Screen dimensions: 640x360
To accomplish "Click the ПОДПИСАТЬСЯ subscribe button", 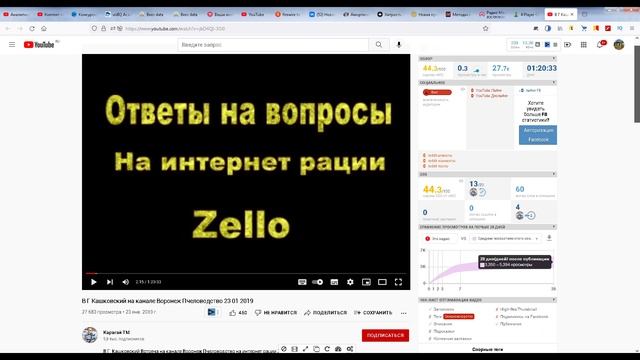I will 385,336.
